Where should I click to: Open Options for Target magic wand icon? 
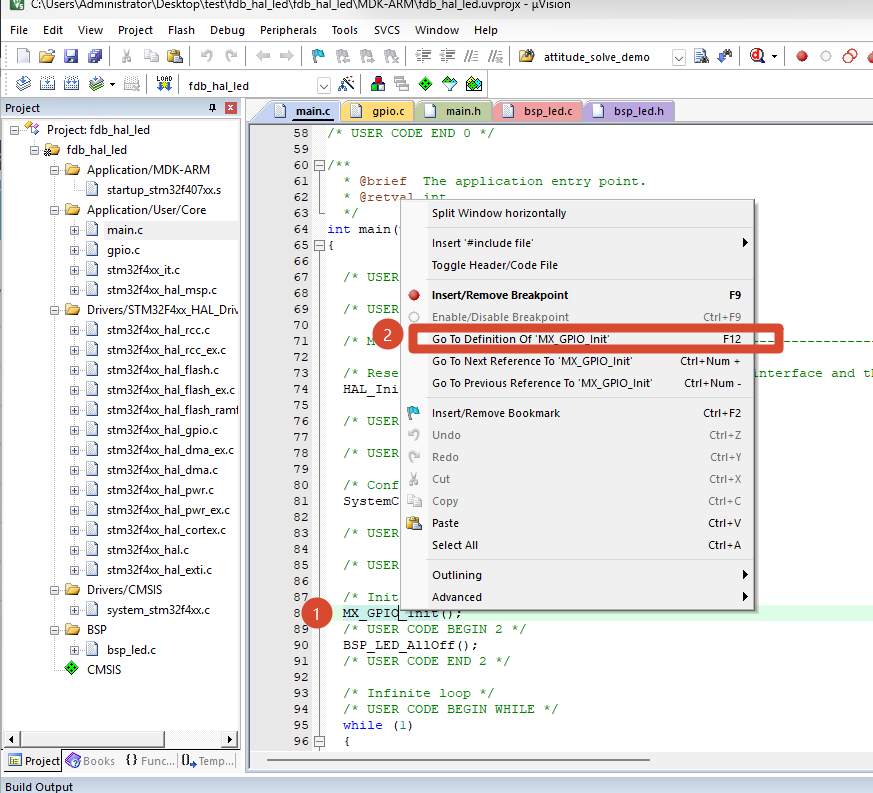pyautogui.click(x=346, y=84)
